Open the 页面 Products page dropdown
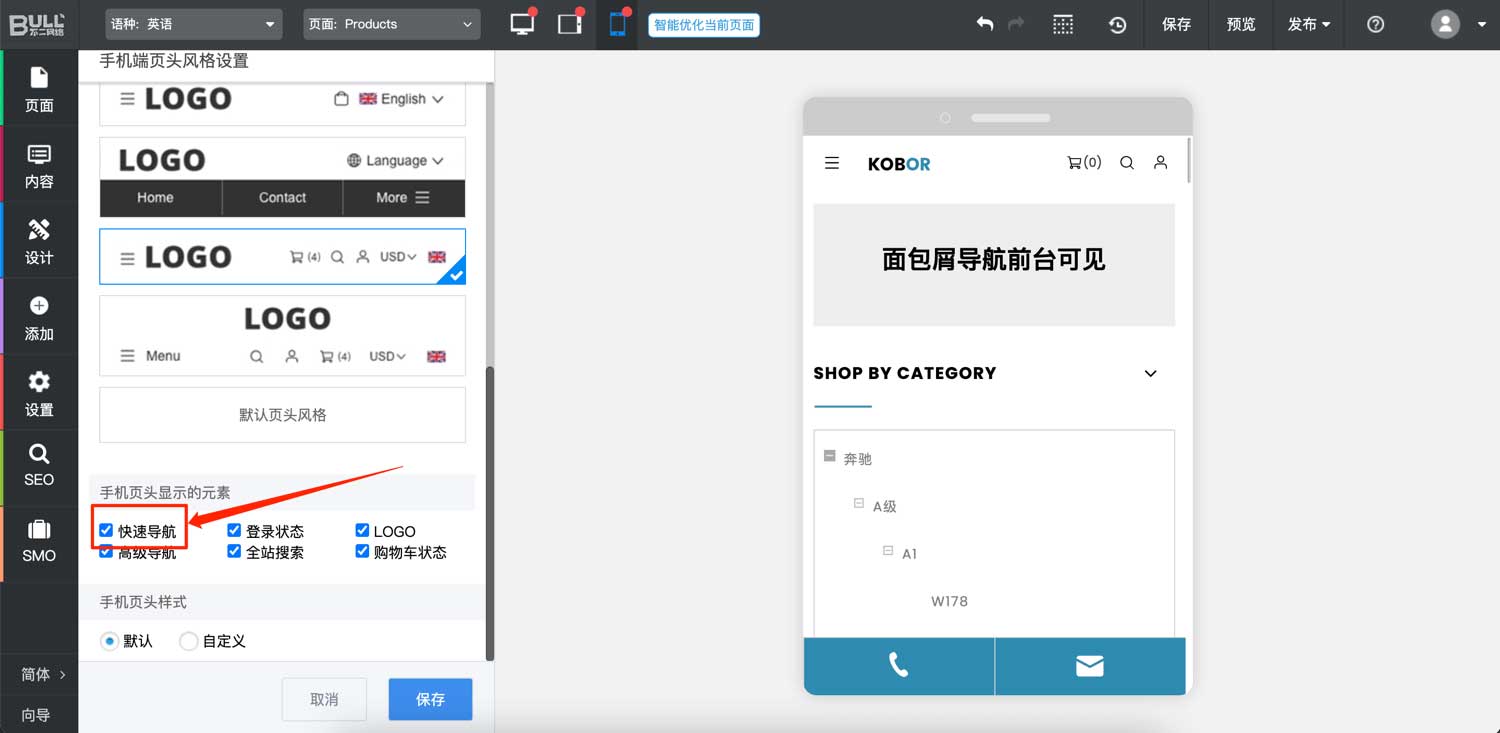 tap(391, 24)
